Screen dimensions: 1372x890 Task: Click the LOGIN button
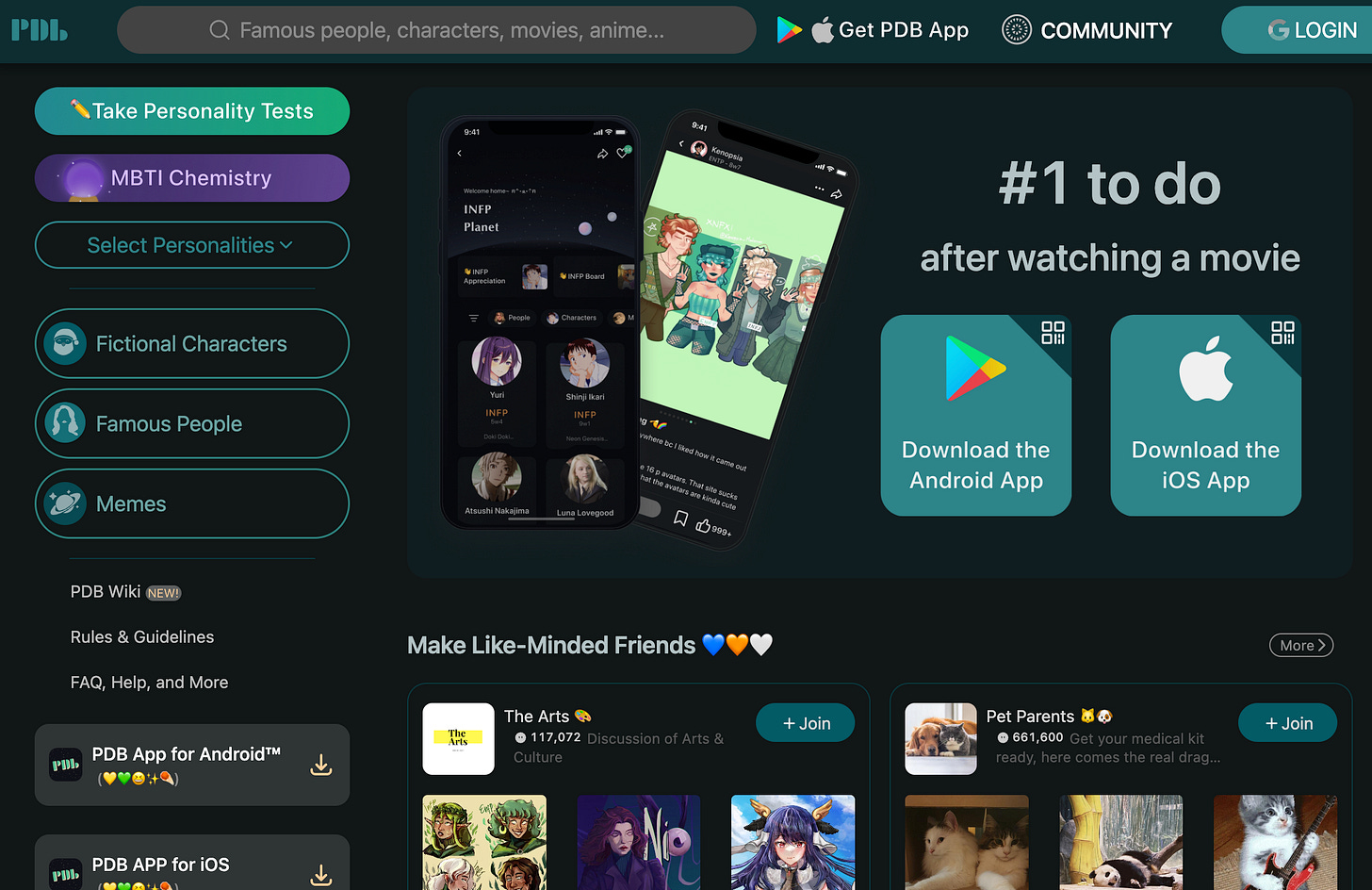coord(1297,30)
